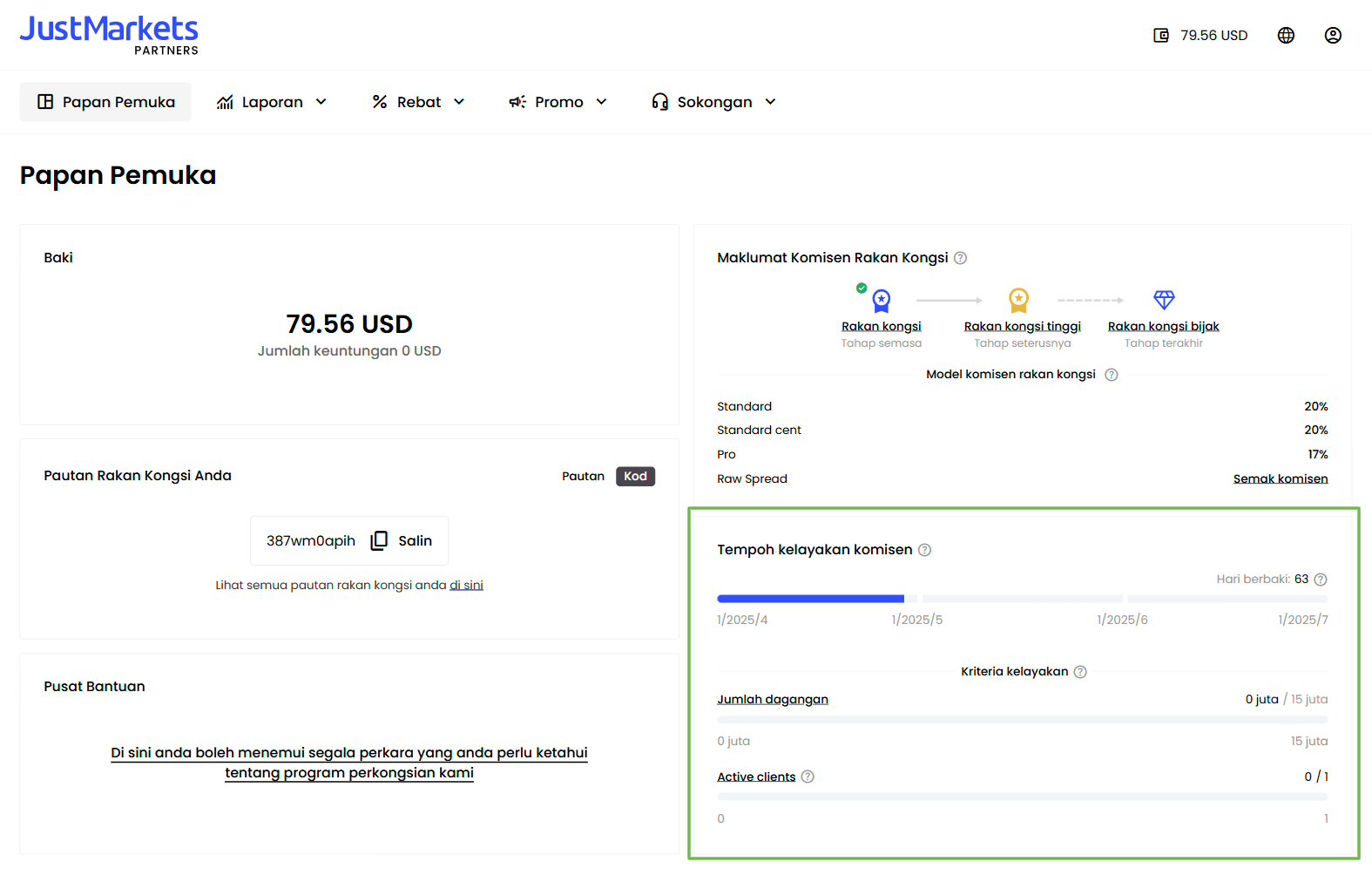Image resolution: width=1372 pixels, height=882 pixels.
Task: Click the Rakan kongsi tinggi gold medal icon
Action: pos(1018,300)
